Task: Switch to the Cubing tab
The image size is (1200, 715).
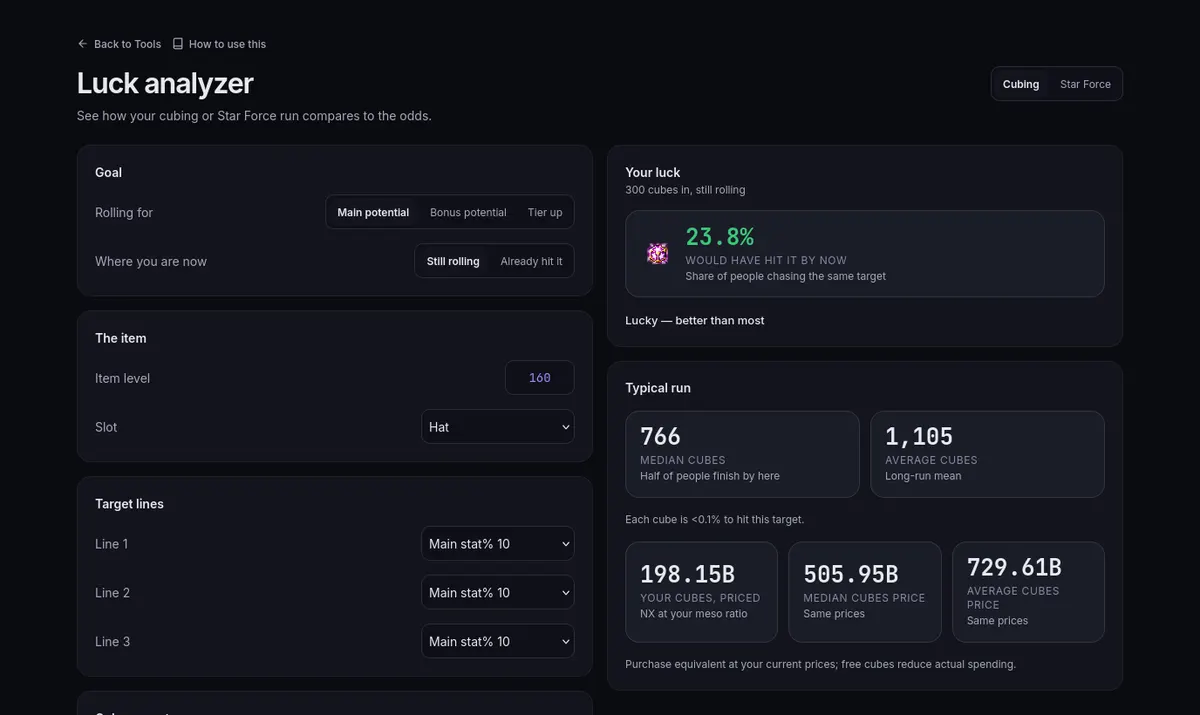Action: [1021, 84]
